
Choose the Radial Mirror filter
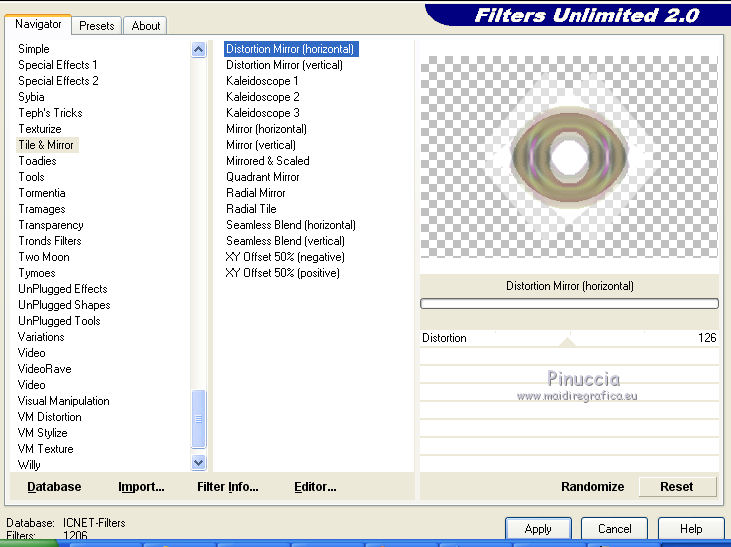pos(255,193)
